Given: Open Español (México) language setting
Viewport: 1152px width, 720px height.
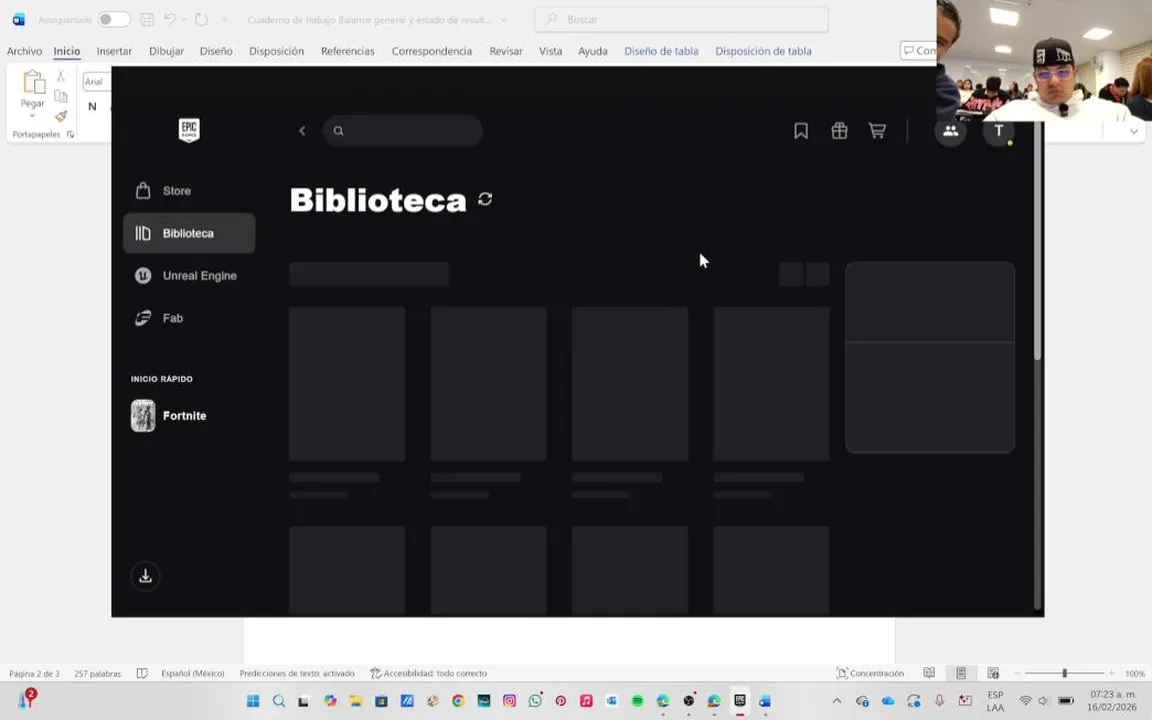Looking at the screenshot, I should [192, 673].
